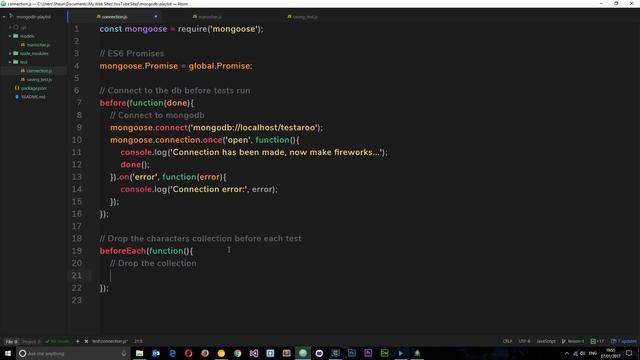Open Photoshop from the taskbar
The height and width of the screenshot is (360, 640).
click(352, 353)
